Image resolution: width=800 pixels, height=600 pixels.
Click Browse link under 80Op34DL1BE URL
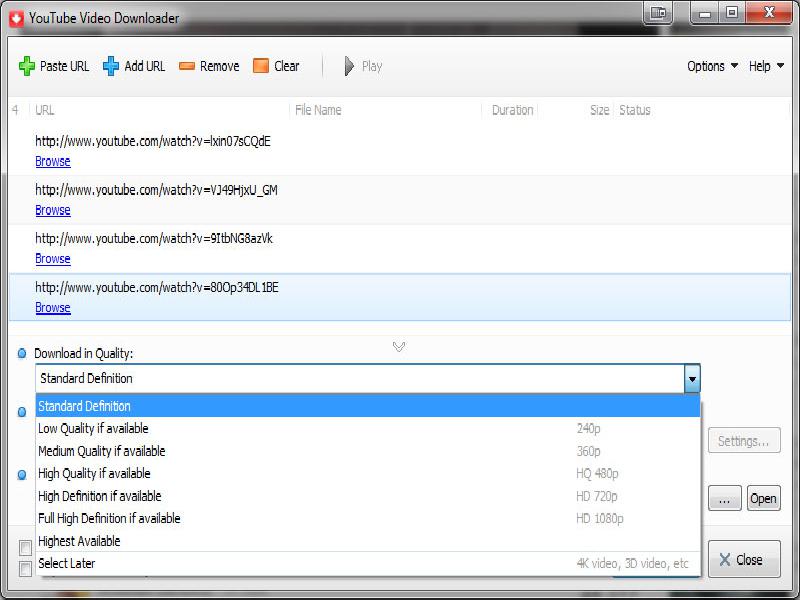coord(53,308)
